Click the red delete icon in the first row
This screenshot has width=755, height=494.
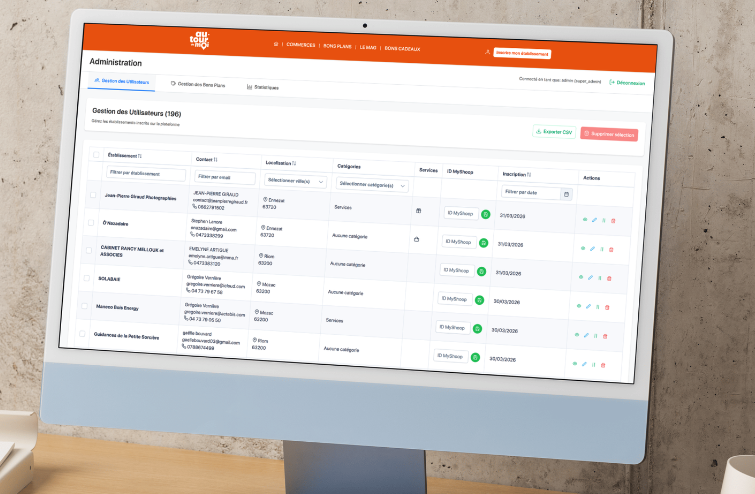click(x=613, y=221)
